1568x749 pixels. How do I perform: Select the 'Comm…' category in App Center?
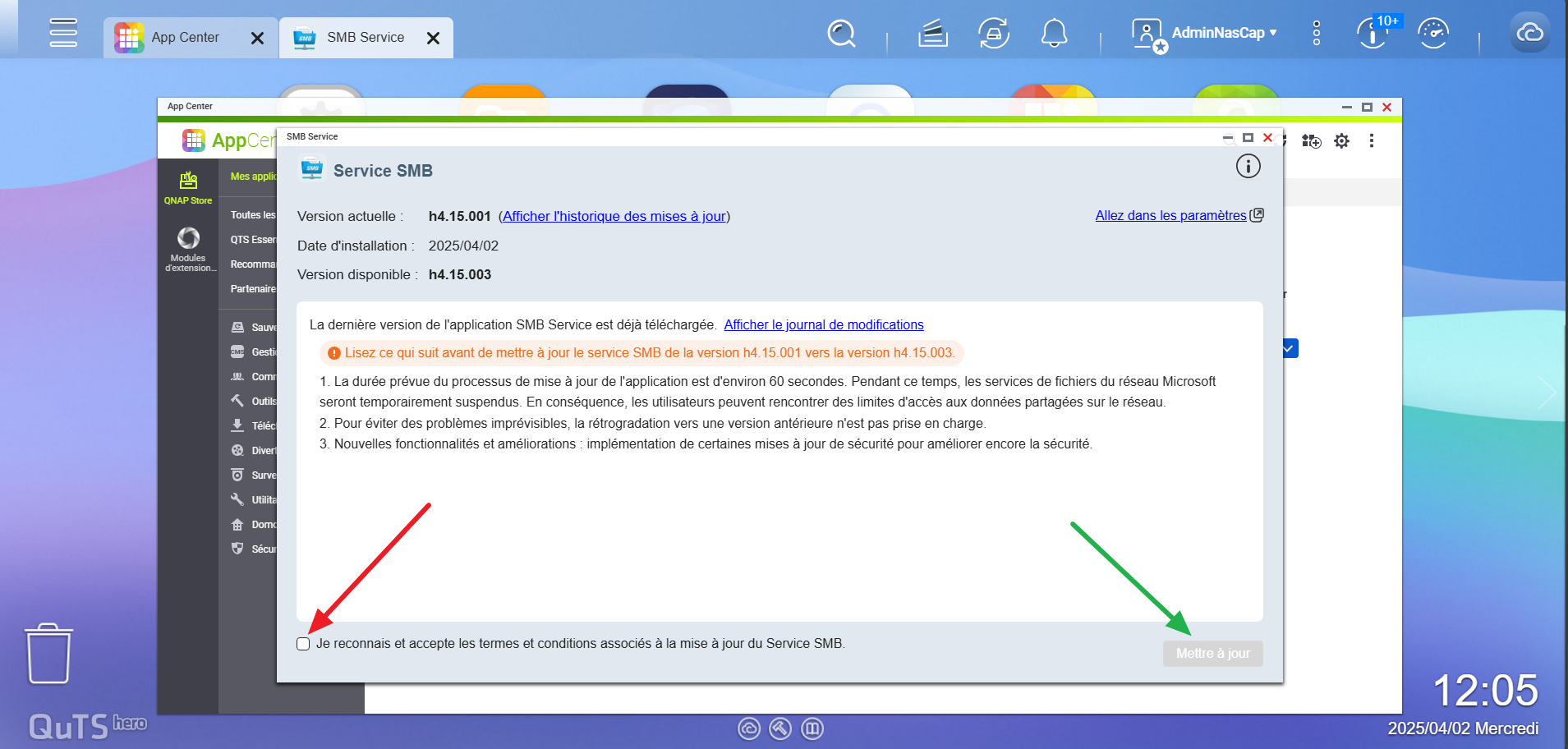coord(252,377)
